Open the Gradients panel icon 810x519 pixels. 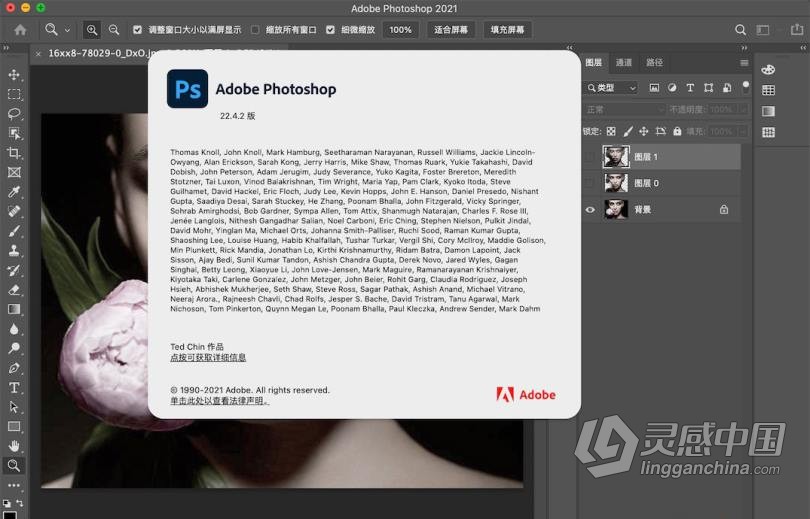pyautogui.click(x=768, y=111)
